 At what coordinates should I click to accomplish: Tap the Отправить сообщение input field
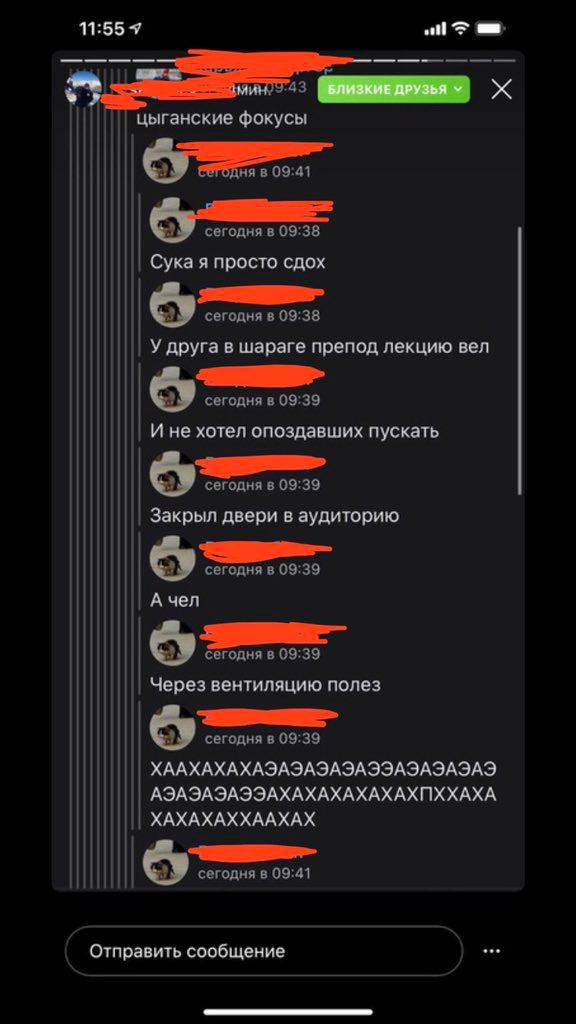pos(263,951)
